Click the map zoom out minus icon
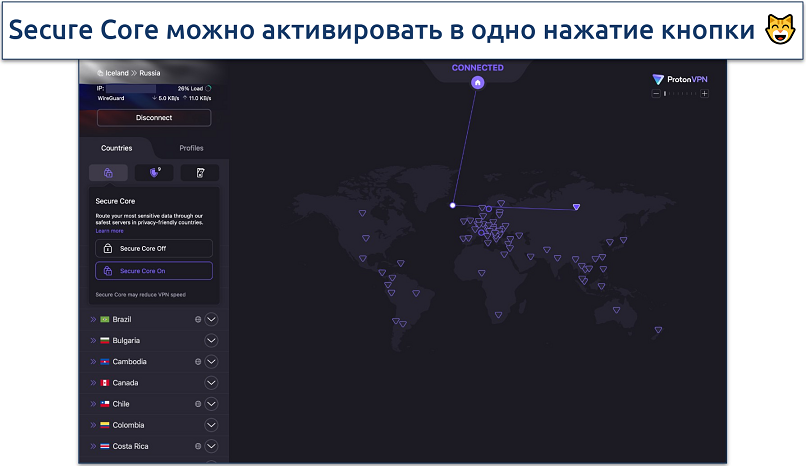This screenshot has width=806, height=466. pos(655,94)
